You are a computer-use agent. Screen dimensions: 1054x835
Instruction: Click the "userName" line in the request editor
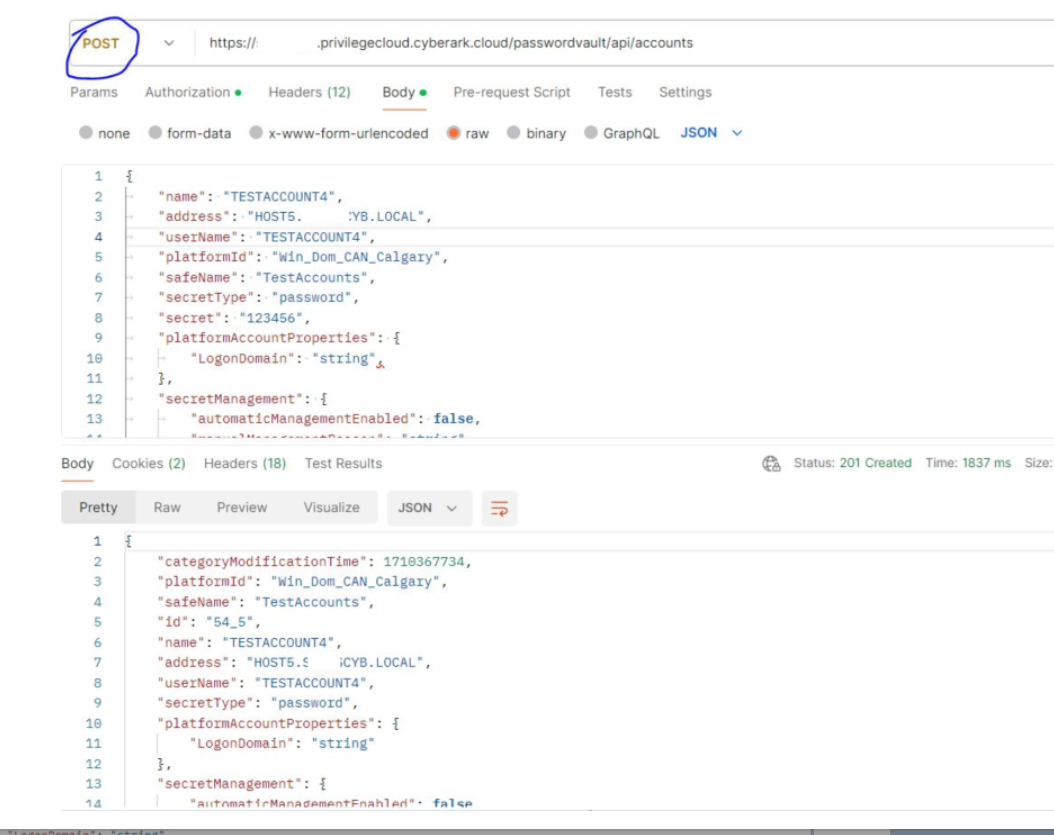(x=266, y=237)
